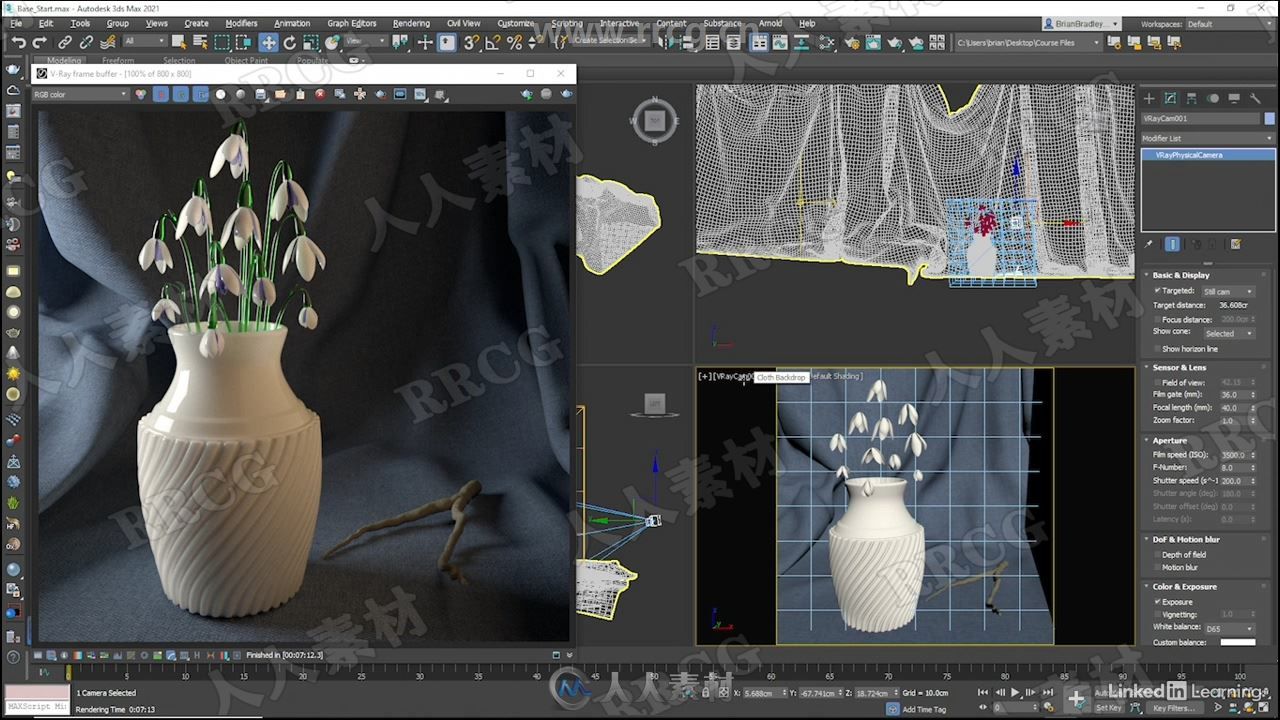The width and height of the screenshot is (1280, 720).
Task: Activate the Select and Rotate tool
Action: [290, 42]
